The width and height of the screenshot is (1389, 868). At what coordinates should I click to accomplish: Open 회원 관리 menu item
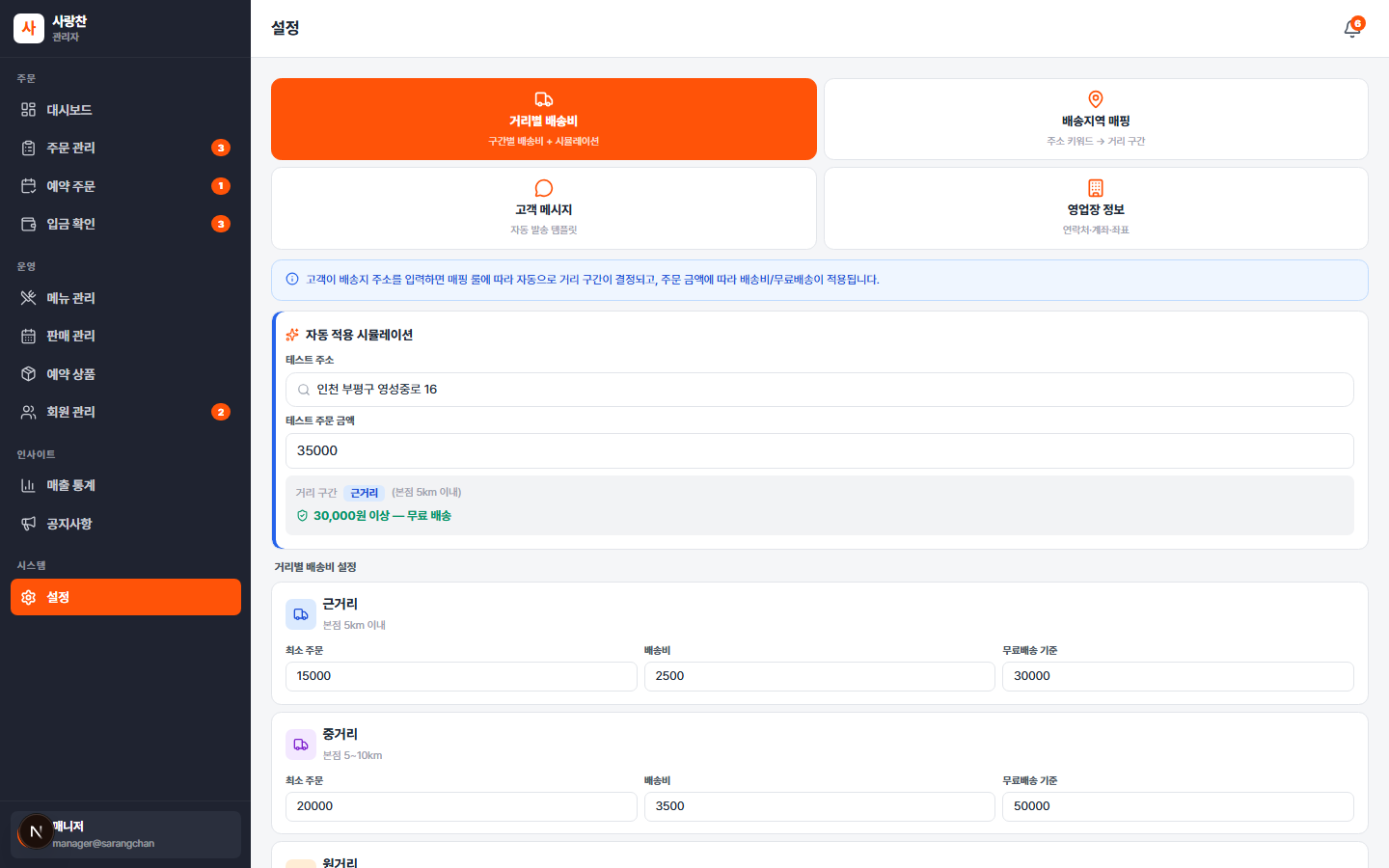point(125,412)
